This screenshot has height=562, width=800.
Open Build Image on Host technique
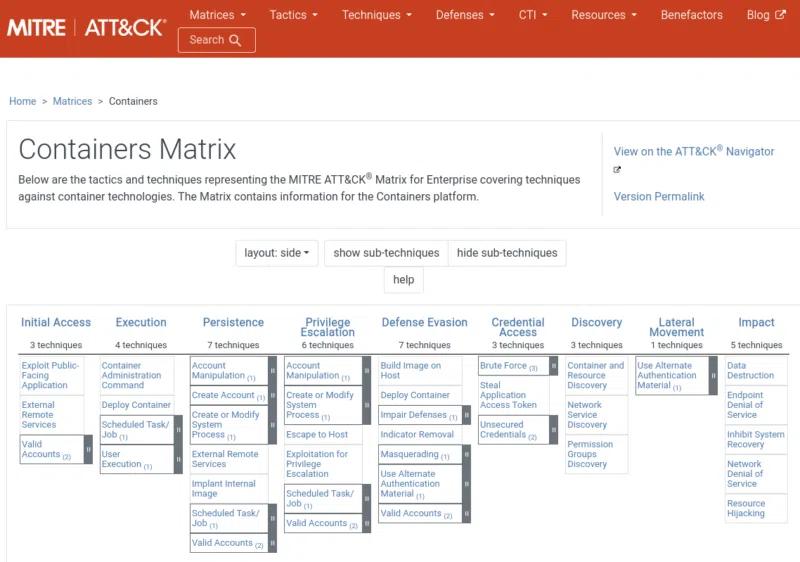[411, 370]
